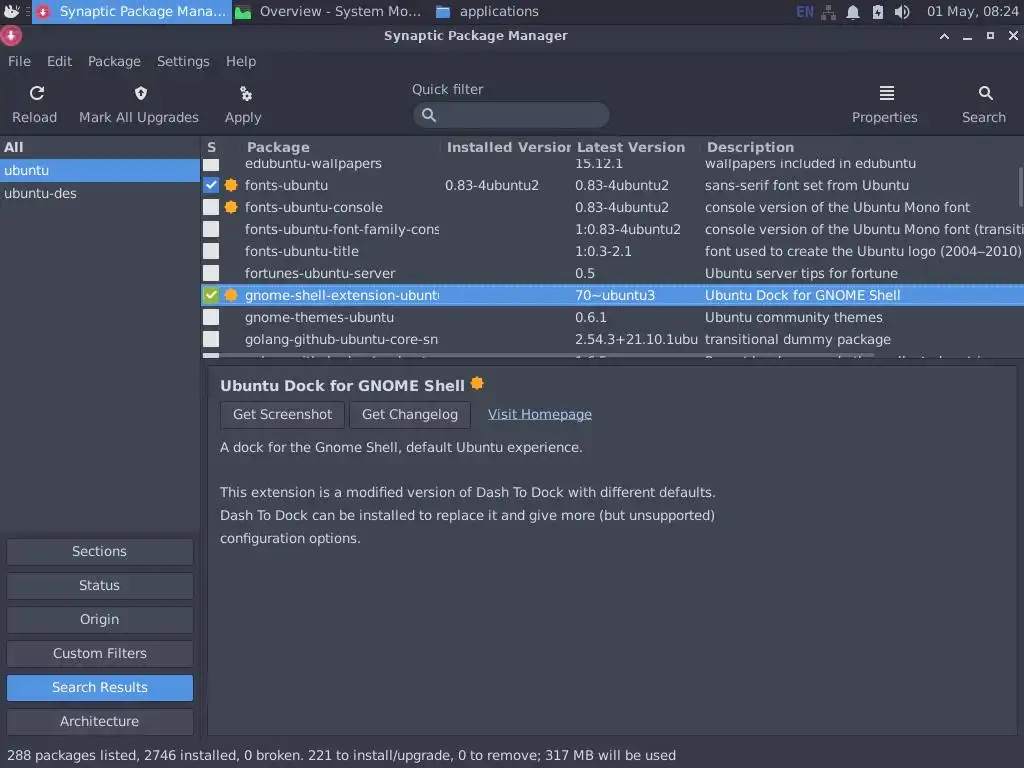Click the power manager battery tray icon
The image size is (1024, 768).
coord(877,12)
